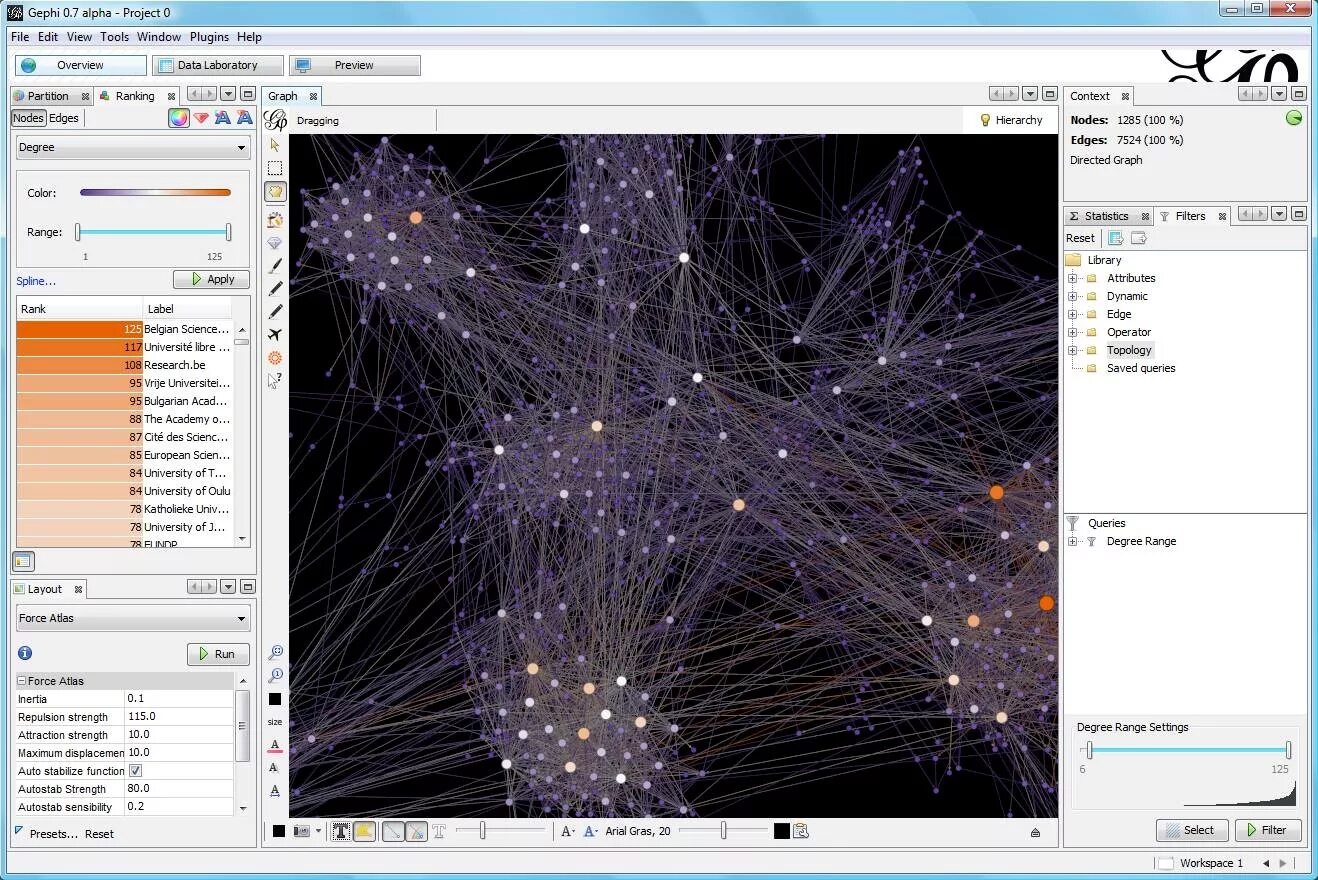The width and height of the screenshot is (1318, 880).
Task: Edit the Repulsion strength value 115.0
Action: (178, 717)
